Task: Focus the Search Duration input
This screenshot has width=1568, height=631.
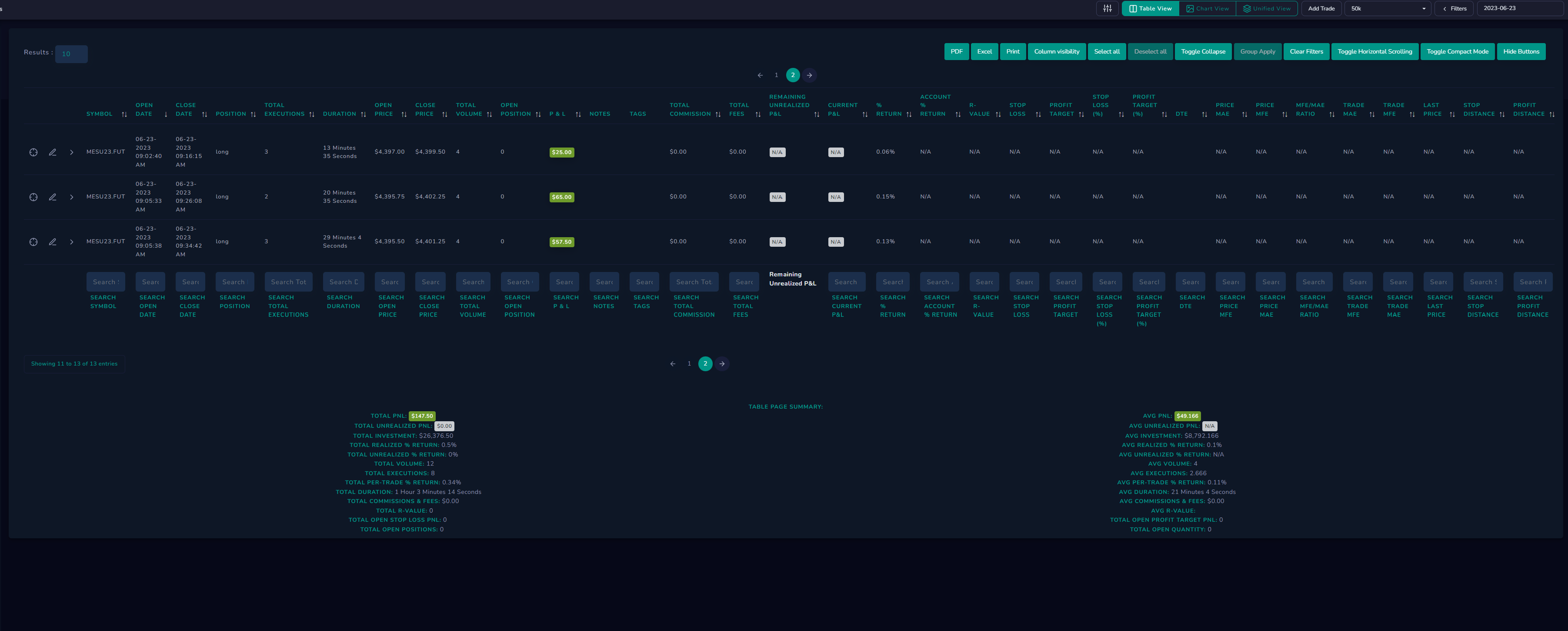Action: 344,282
